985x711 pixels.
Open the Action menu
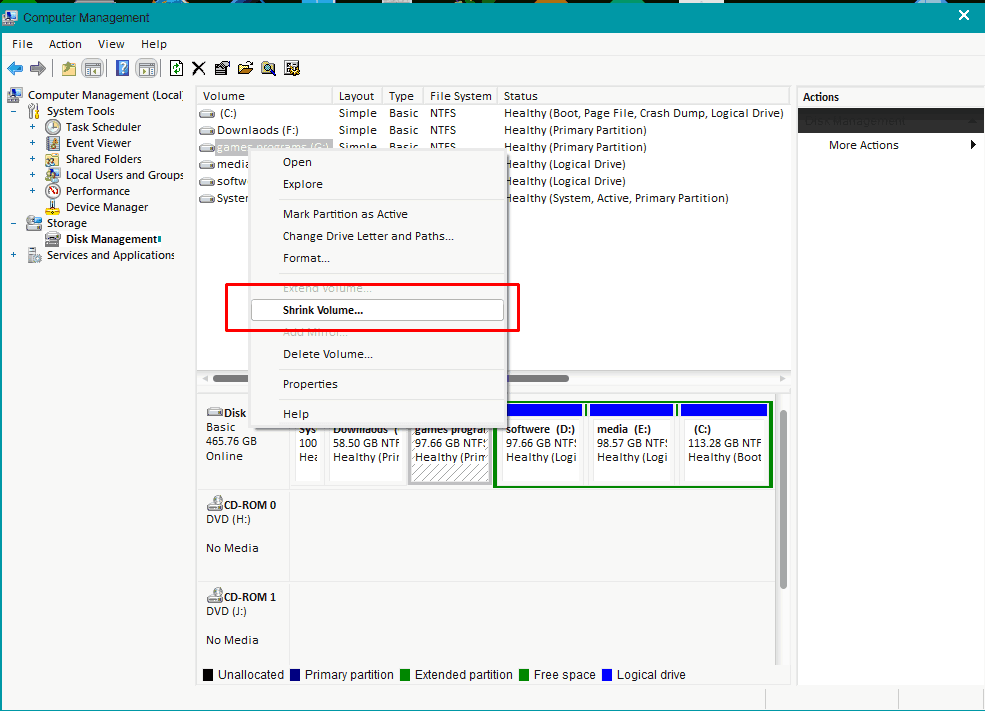coord(65,44)
